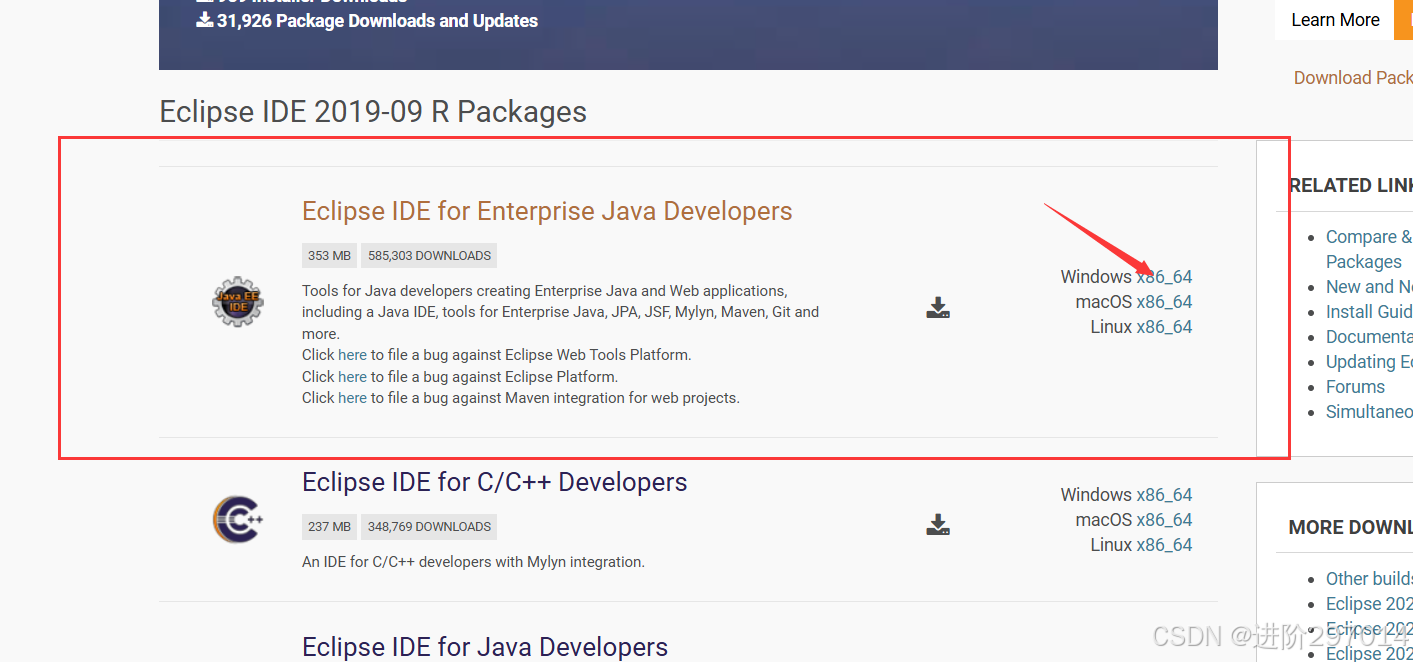Screen dimensions: 1413x662
Task: Click the Learn More button
Action: pos(1335,20)
